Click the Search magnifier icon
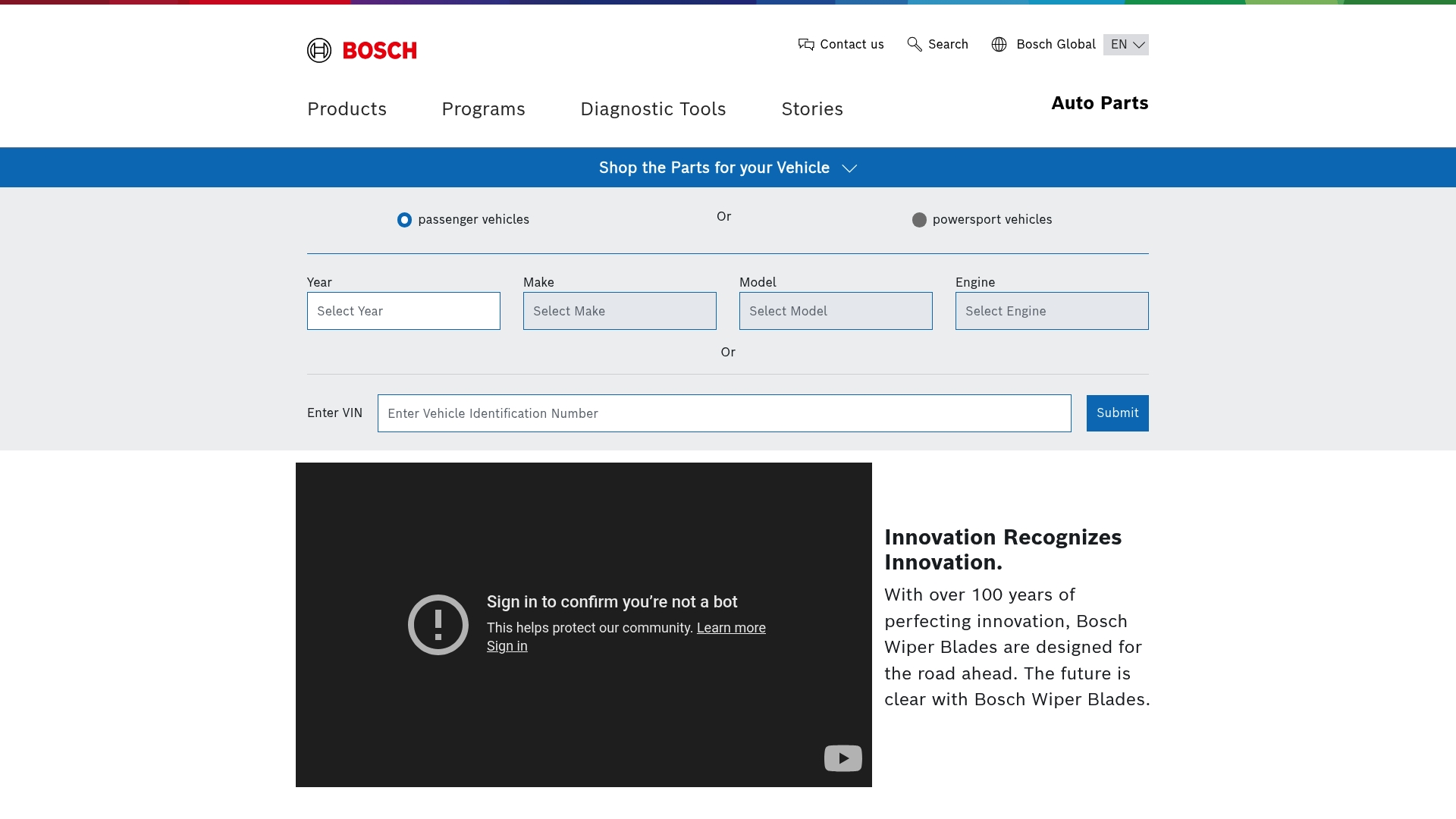 tap(915, 45)
